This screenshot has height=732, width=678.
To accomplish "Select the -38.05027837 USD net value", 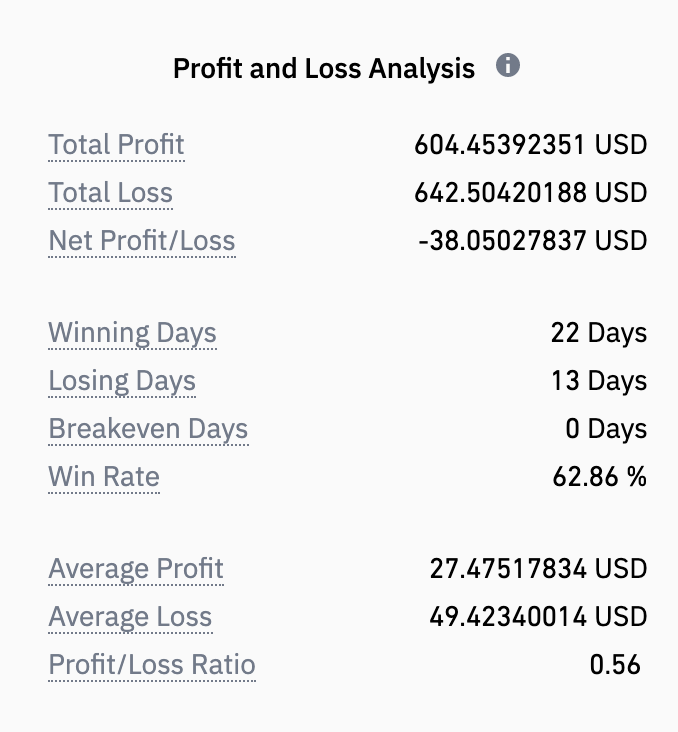I will 533,240.
